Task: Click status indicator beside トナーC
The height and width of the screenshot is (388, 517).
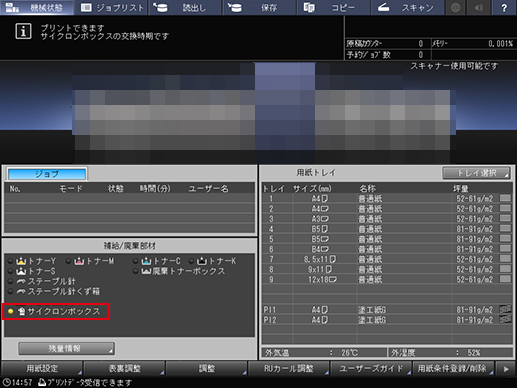Action: [x=136, y=261]
